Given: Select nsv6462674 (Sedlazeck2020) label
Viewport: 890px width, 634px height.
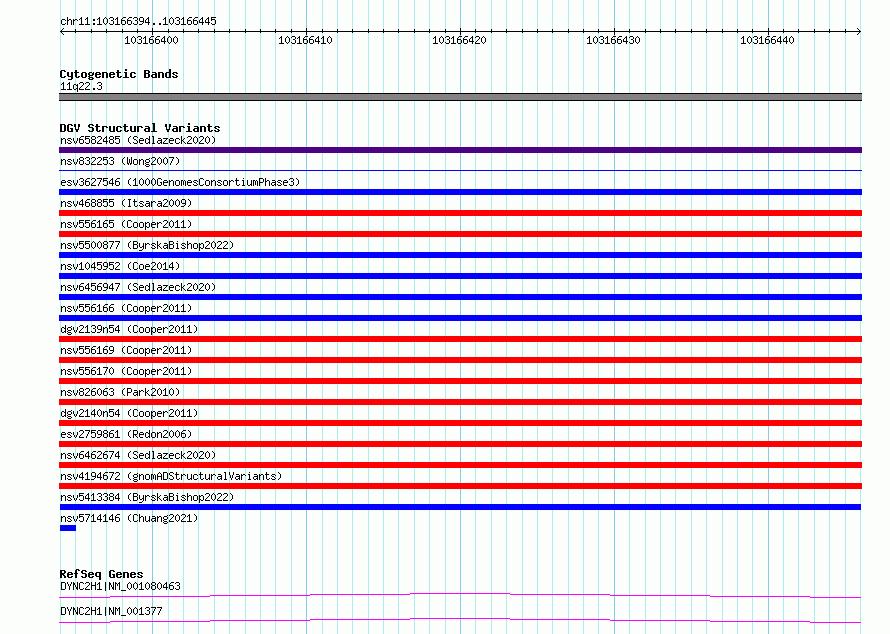Looking at the screenshot, I should click(138, 455).
